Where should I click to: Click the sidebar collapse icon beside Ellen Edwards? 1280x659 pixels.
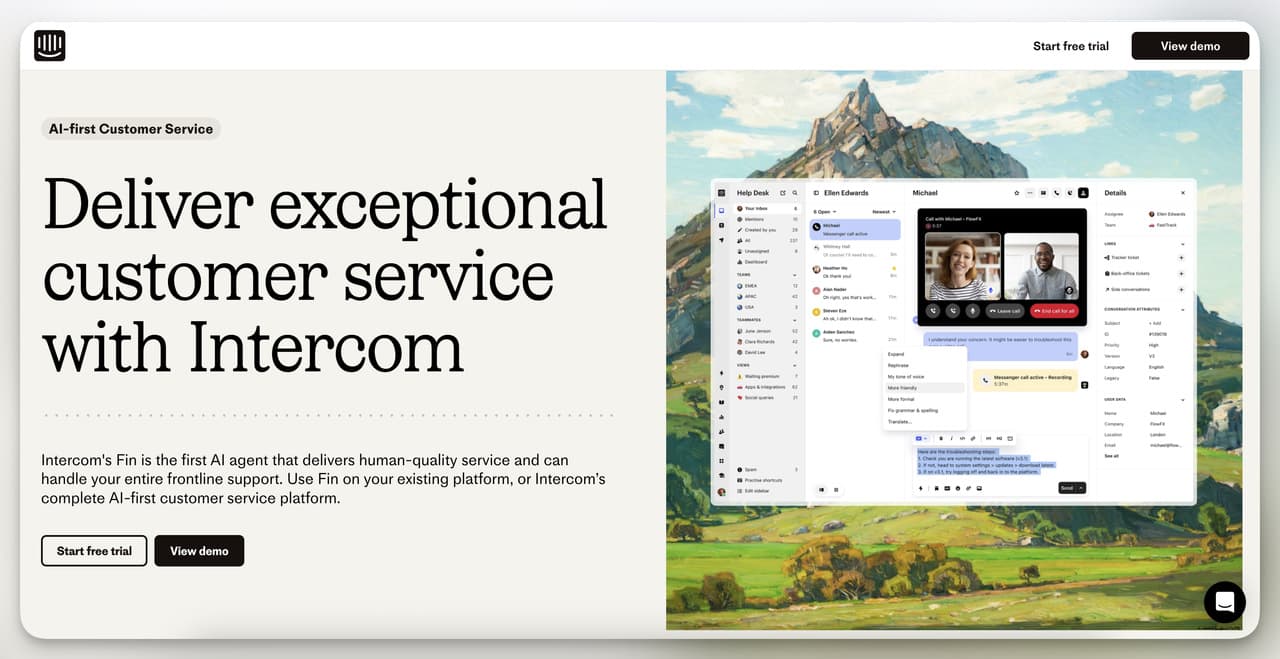coord(816,193)
